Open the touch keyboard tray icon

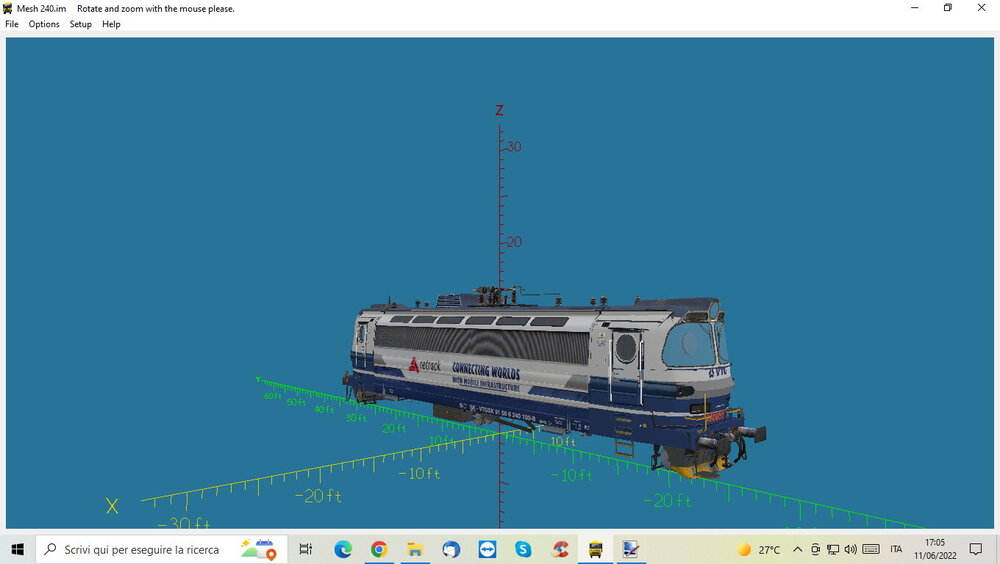(871, 549)
